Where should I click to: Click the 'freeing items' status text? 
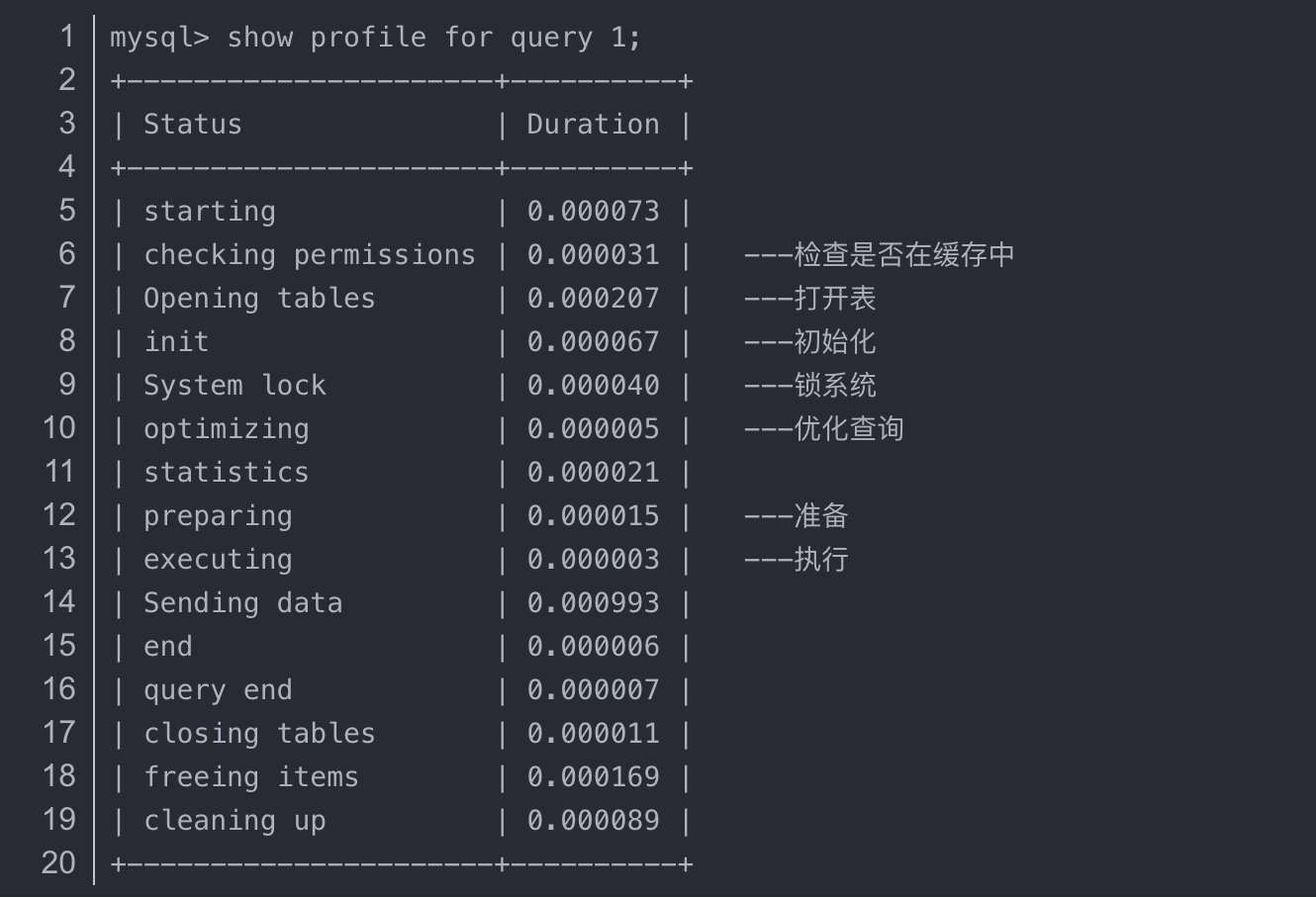[251, 777]
